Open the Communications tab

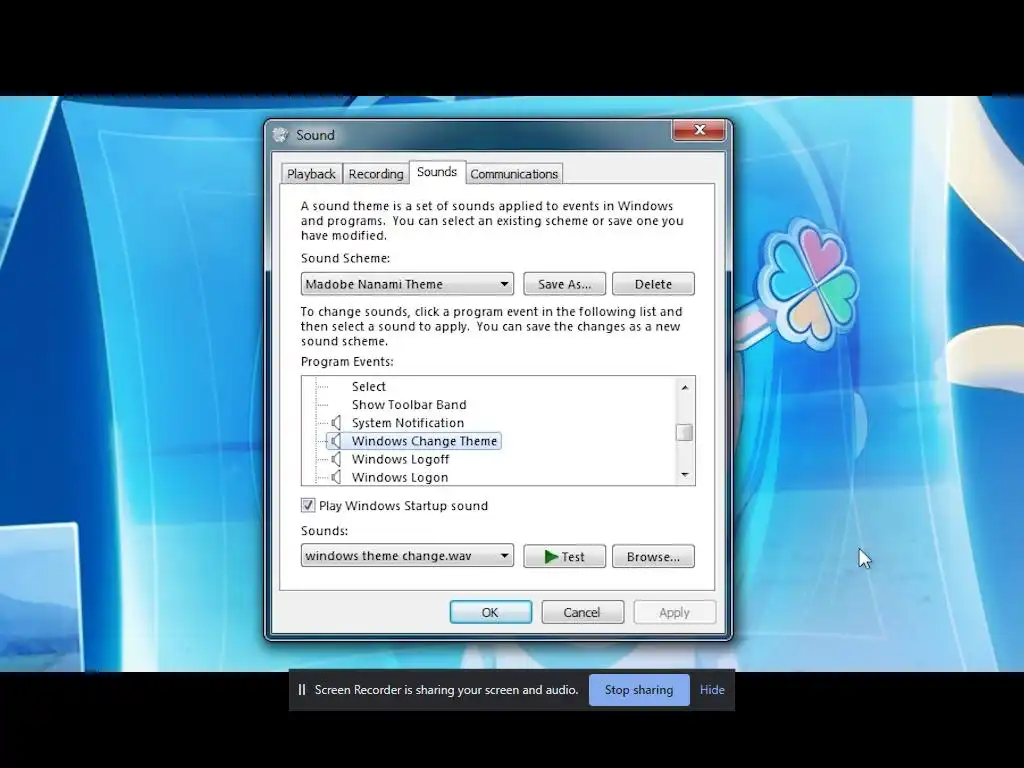pyautogui.click(x=514, y=174)
